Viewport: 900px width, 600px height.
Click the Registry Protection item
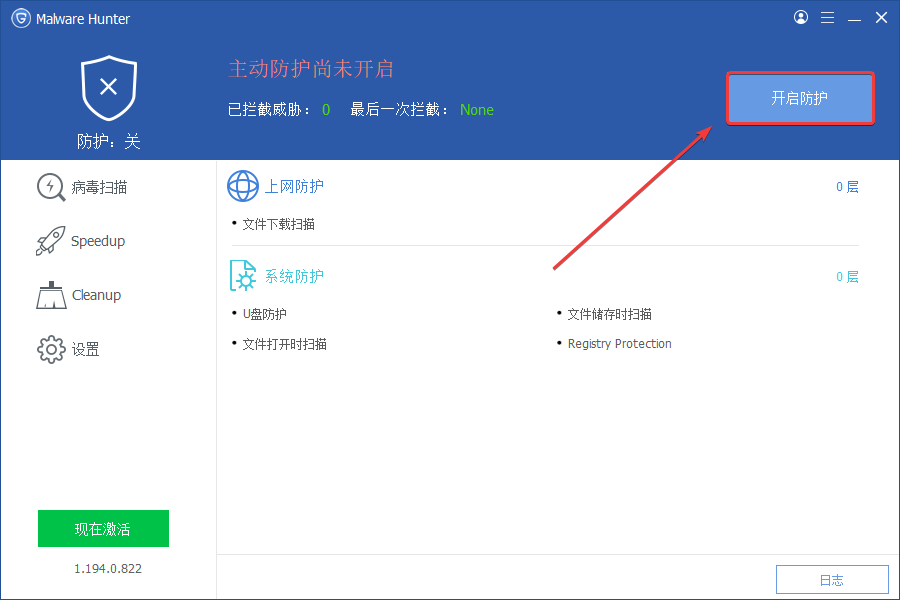(x=619, y=344)
